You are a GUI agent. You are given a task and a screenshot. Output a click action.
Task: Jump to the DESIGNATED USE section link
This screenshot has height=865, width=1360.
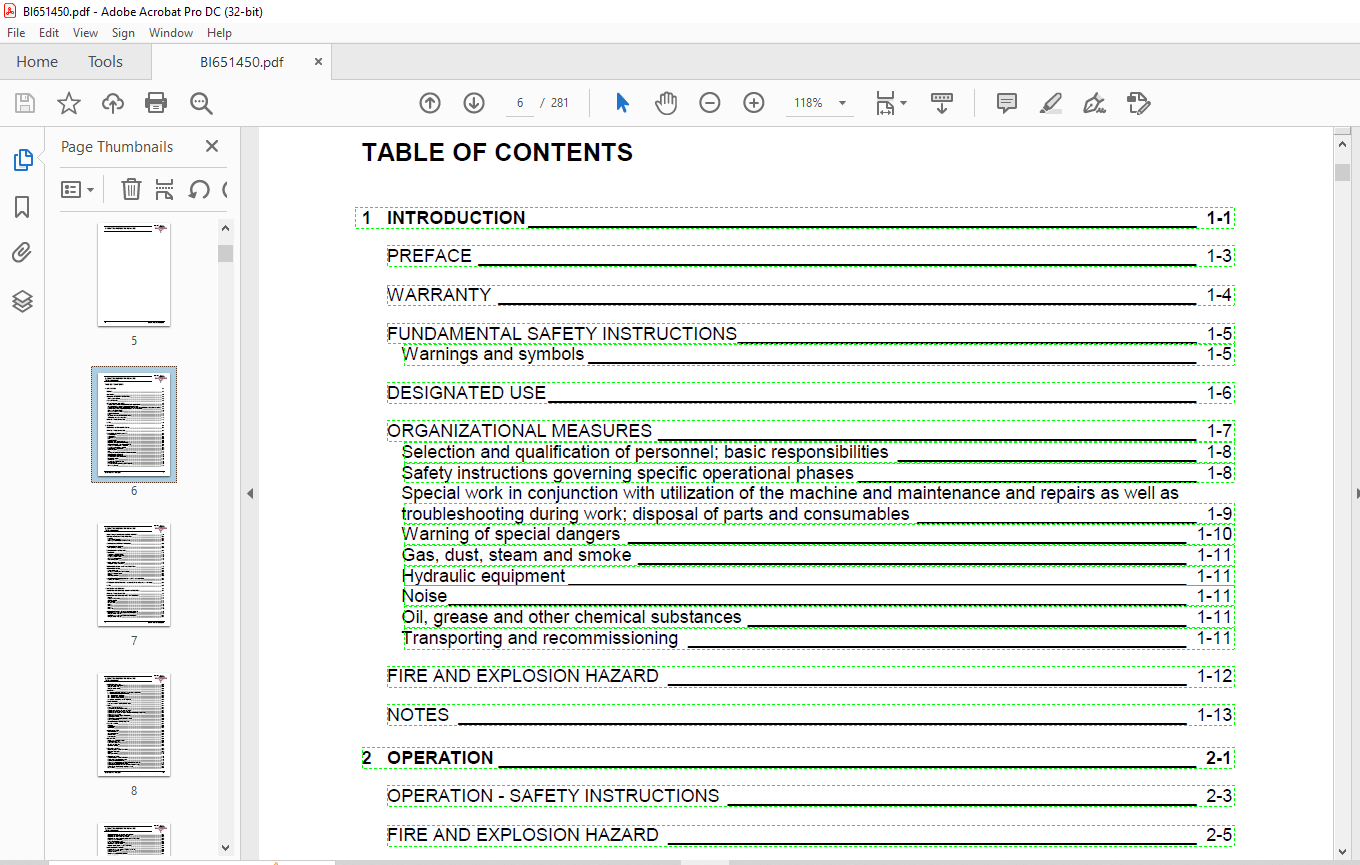[x=811, y=393]
